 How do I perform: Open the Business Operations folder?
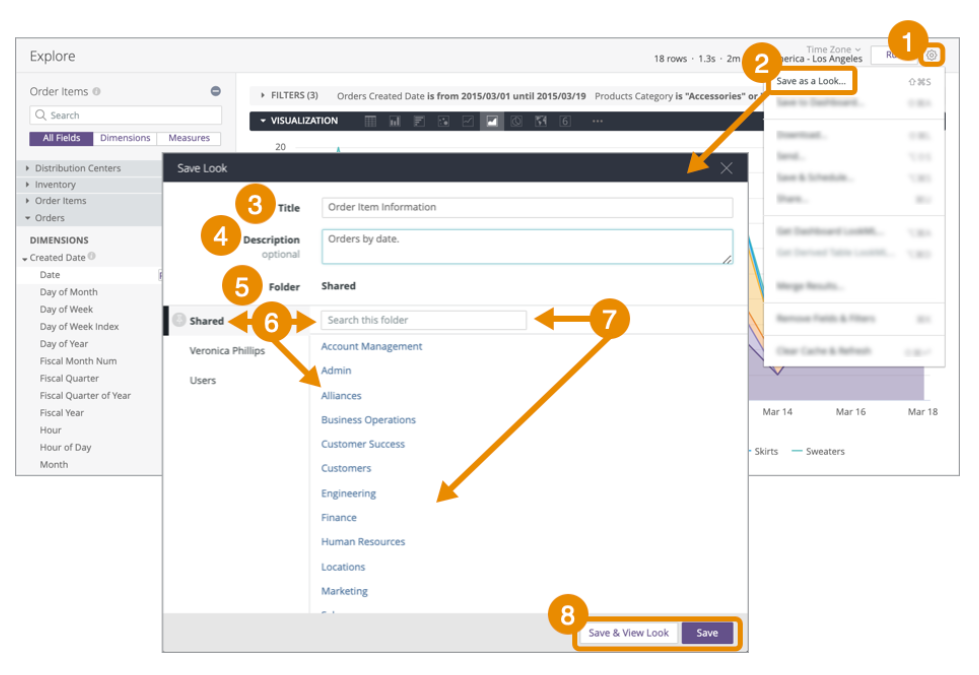pos(368,420)
